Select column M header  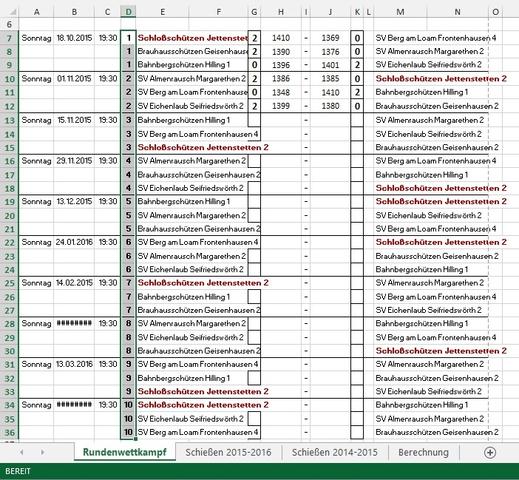coord(400,12)
